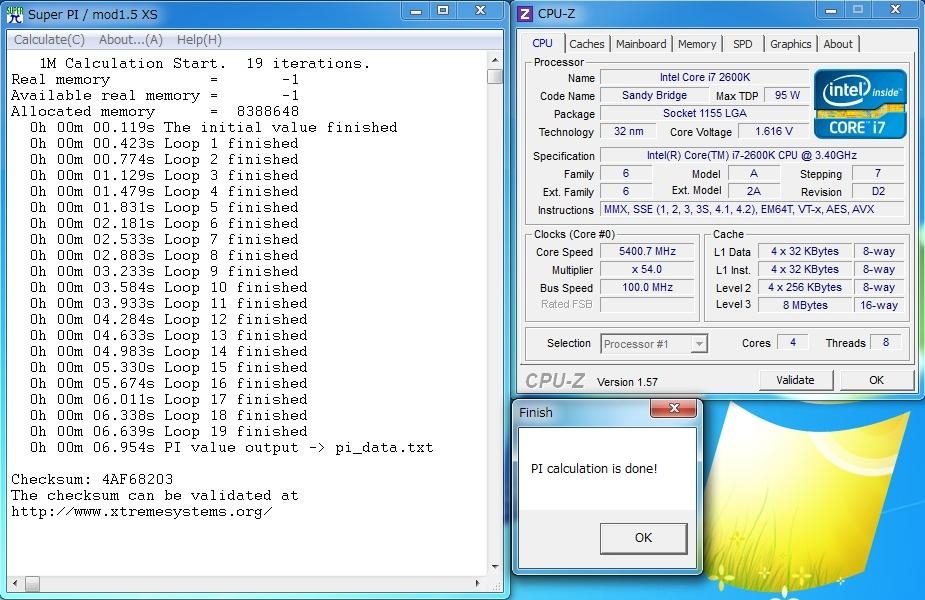Click the Super PI title bar icon
Viewport: 925px width, 600px height.
click(15, 14)
